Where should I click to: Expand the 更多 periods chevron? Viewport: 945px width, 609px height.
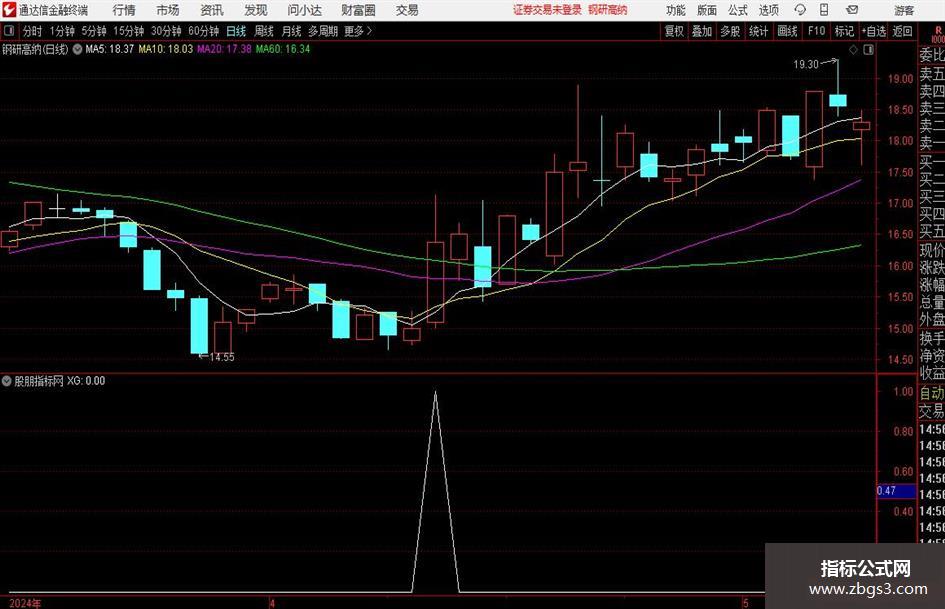click(x=369, y=31)
